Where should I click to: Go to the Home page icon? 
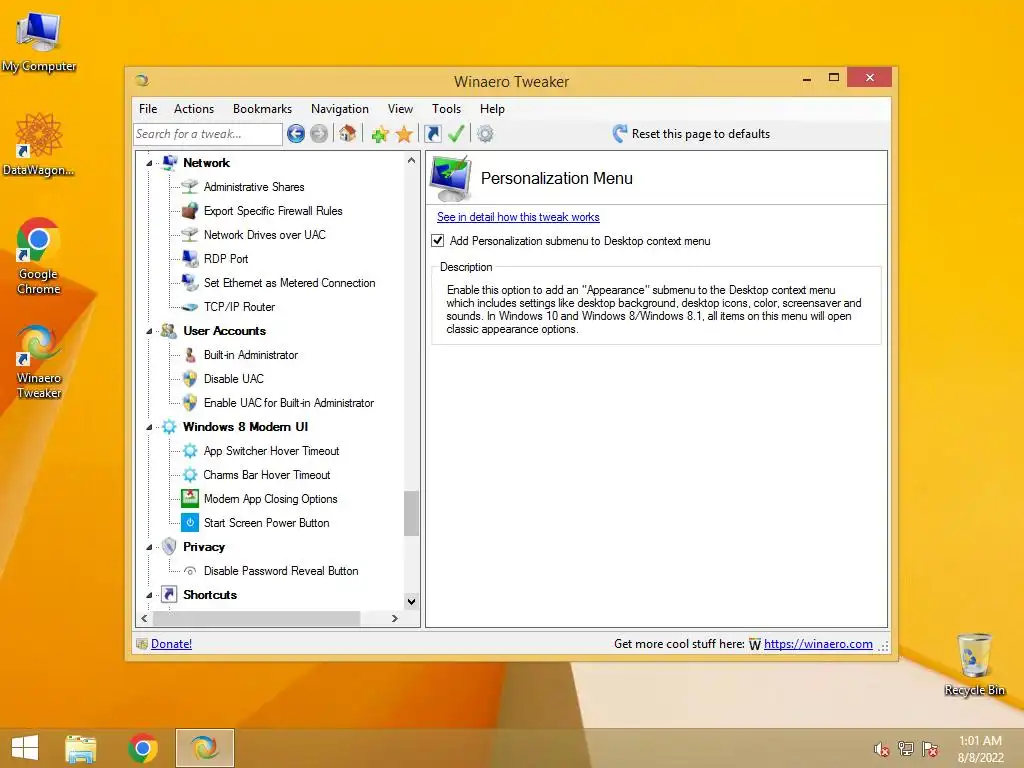[x=347, y=133]
